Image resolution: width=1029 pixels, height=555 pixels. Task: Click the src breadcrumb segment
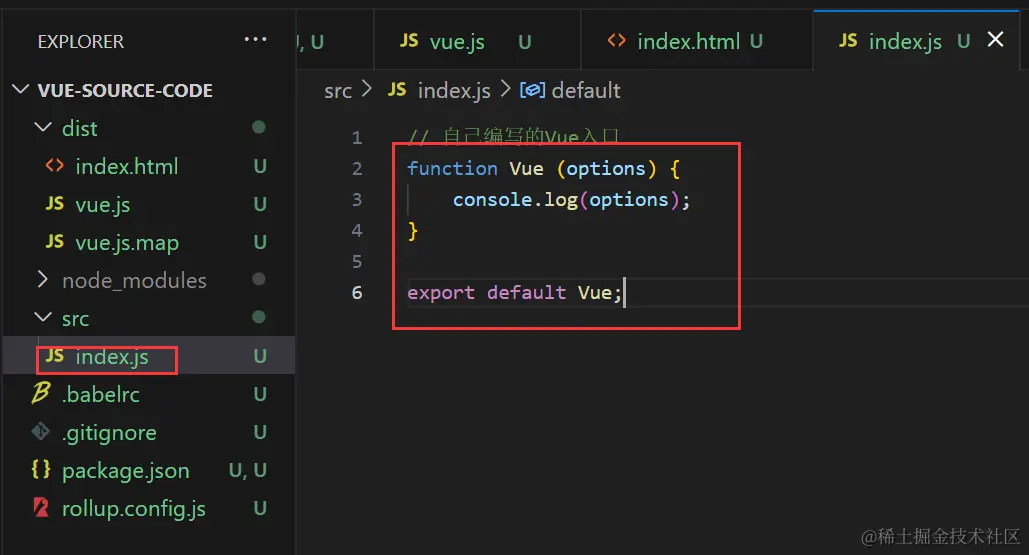338,91
